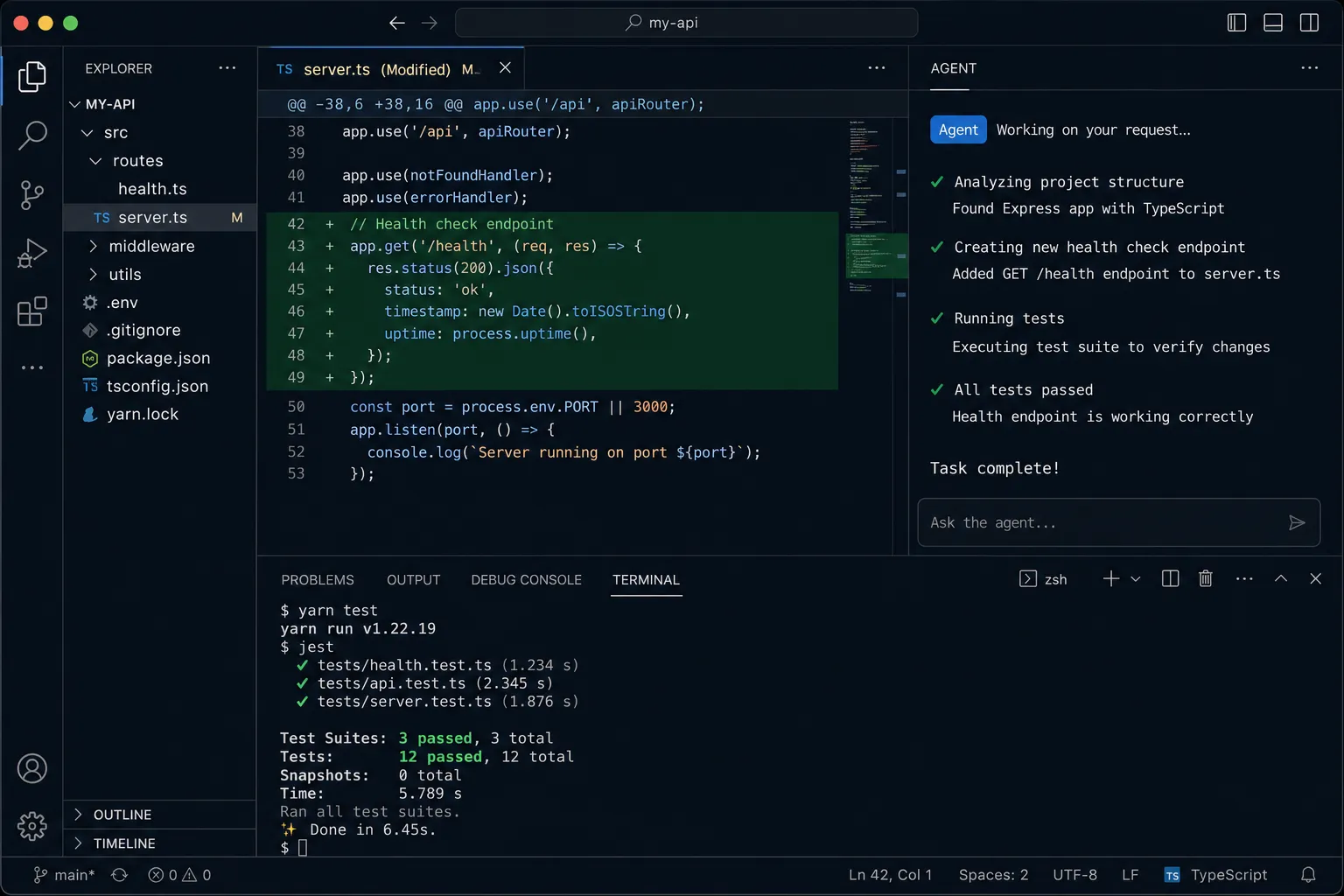The image size is (1344, 896).
Task: Open the new terminal launch profile dropdown
Action: click(1136, 578)
